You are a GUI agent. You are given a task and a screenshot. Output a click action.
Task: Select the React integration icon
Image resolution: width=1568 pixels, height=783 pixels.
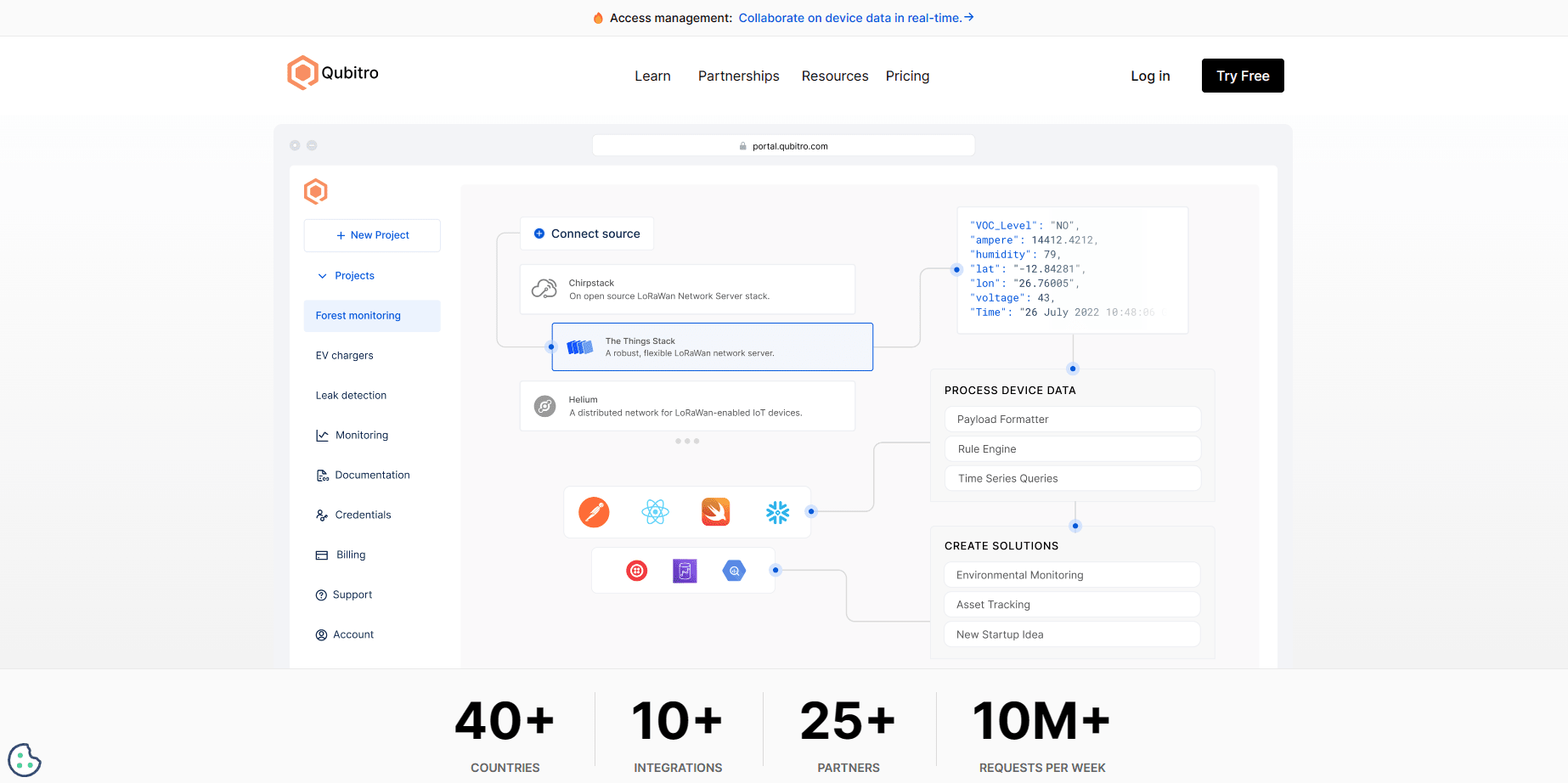click(x=655, y=512)
